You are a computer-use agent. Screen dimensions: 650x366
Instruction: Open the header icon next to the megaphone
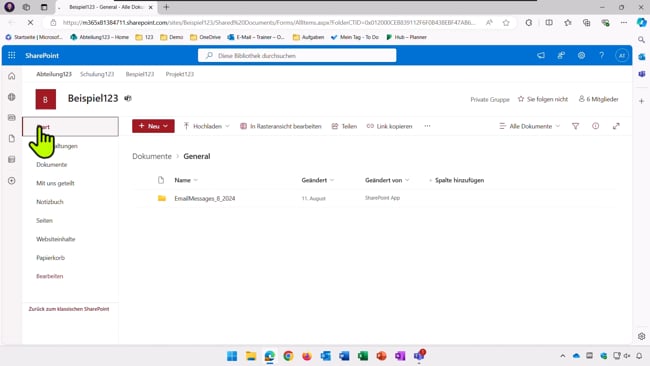coord(561,55)
